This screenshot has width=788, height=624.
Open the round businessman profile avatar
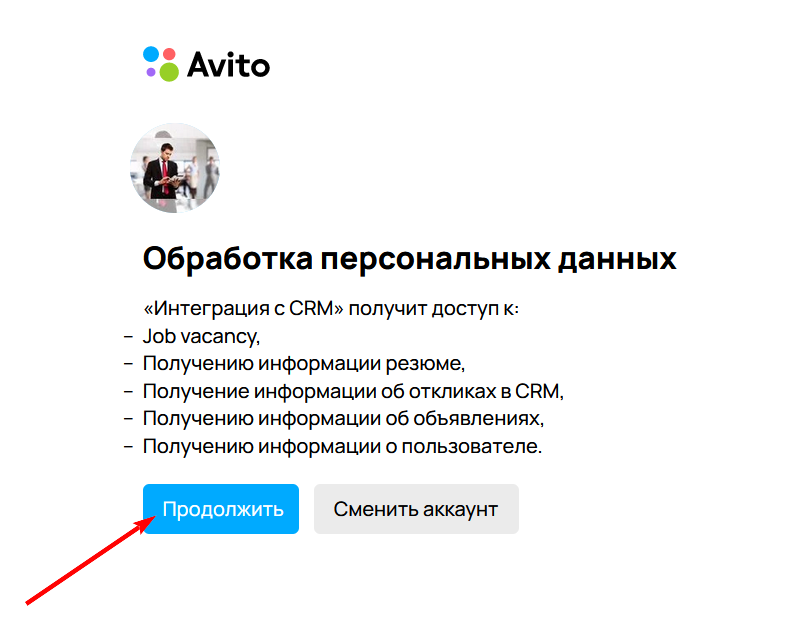click(x=175, y=168)
